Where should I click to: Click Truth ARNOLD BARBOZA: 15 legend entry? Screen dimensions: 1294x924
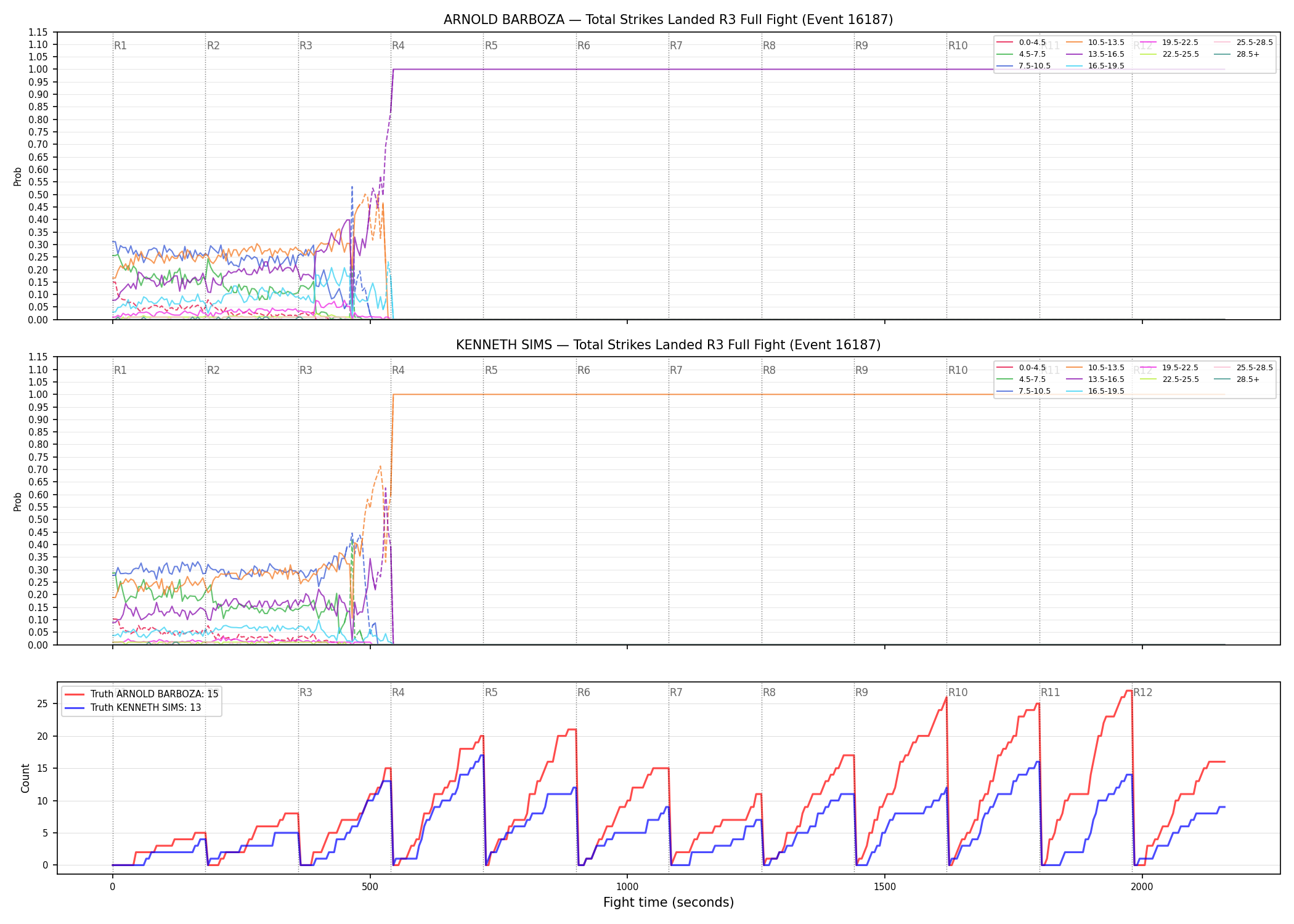[142, 694]
